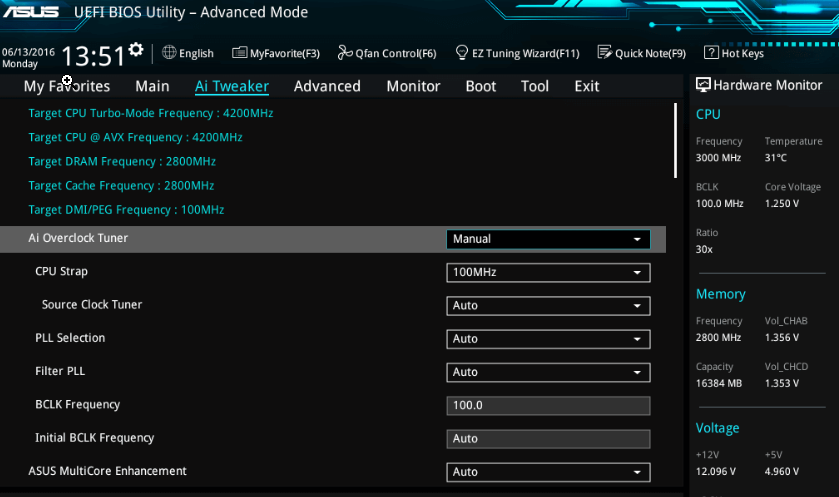Go to the Exit tab

tap(586, 86)
